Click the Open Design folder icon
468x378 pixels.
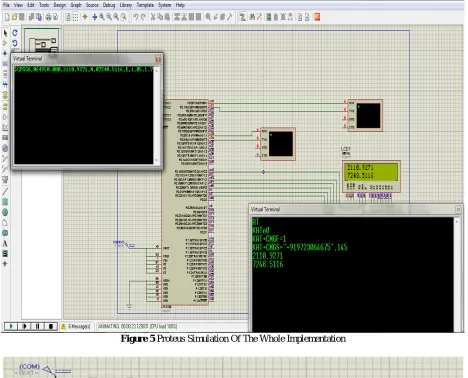coord(14,17)
